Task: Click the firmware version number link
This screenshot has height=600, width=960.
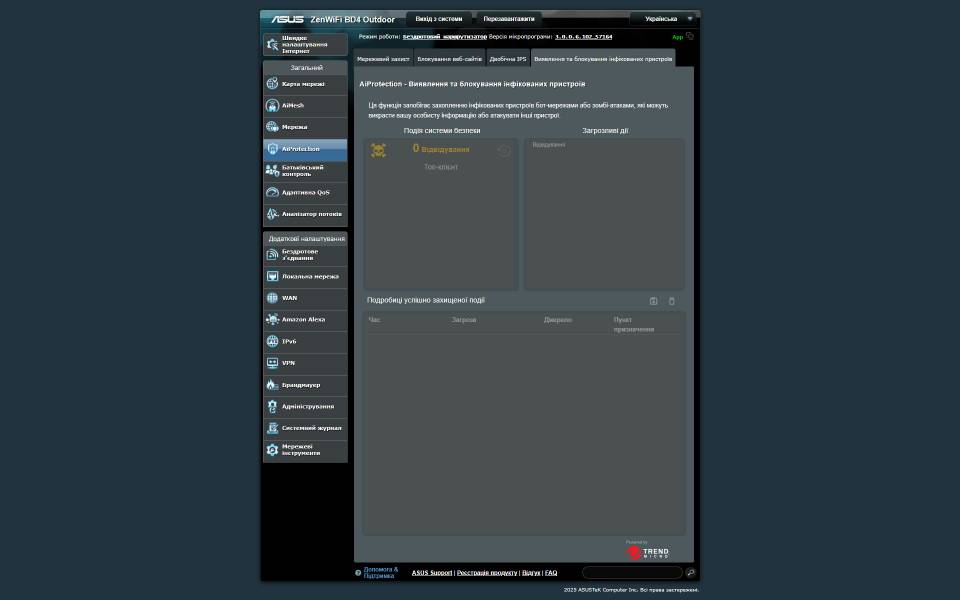Action: pos(584,36)
